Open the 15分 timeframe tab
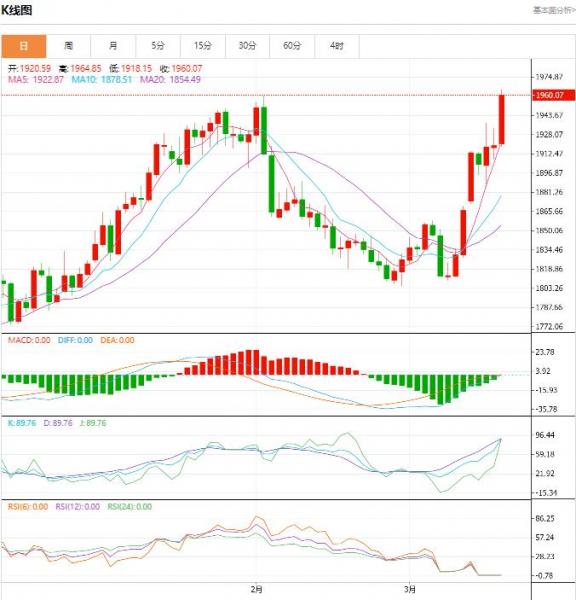The width and height of the screenshot is (576, 600). click(203, 46)
